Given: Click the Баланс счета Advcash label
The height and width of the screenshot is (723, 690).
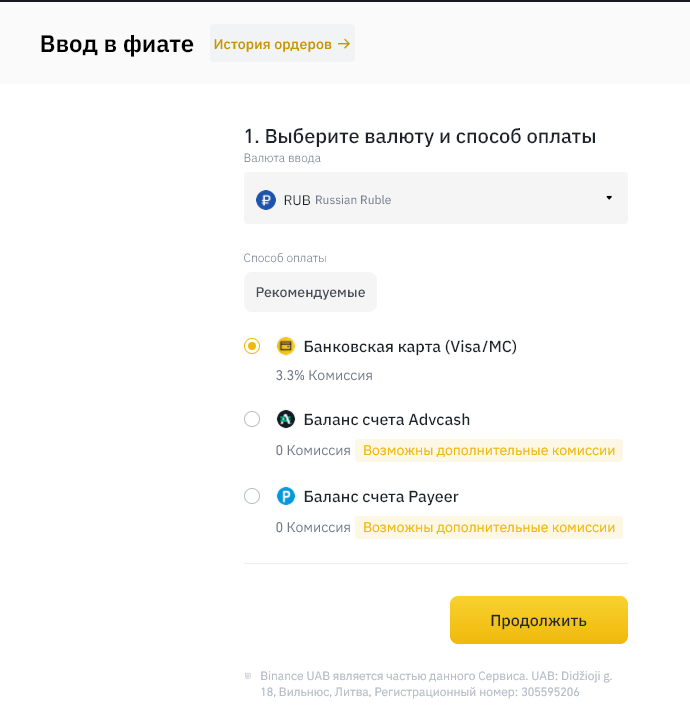Looking at the screenshot, I should tap(387, 419).
